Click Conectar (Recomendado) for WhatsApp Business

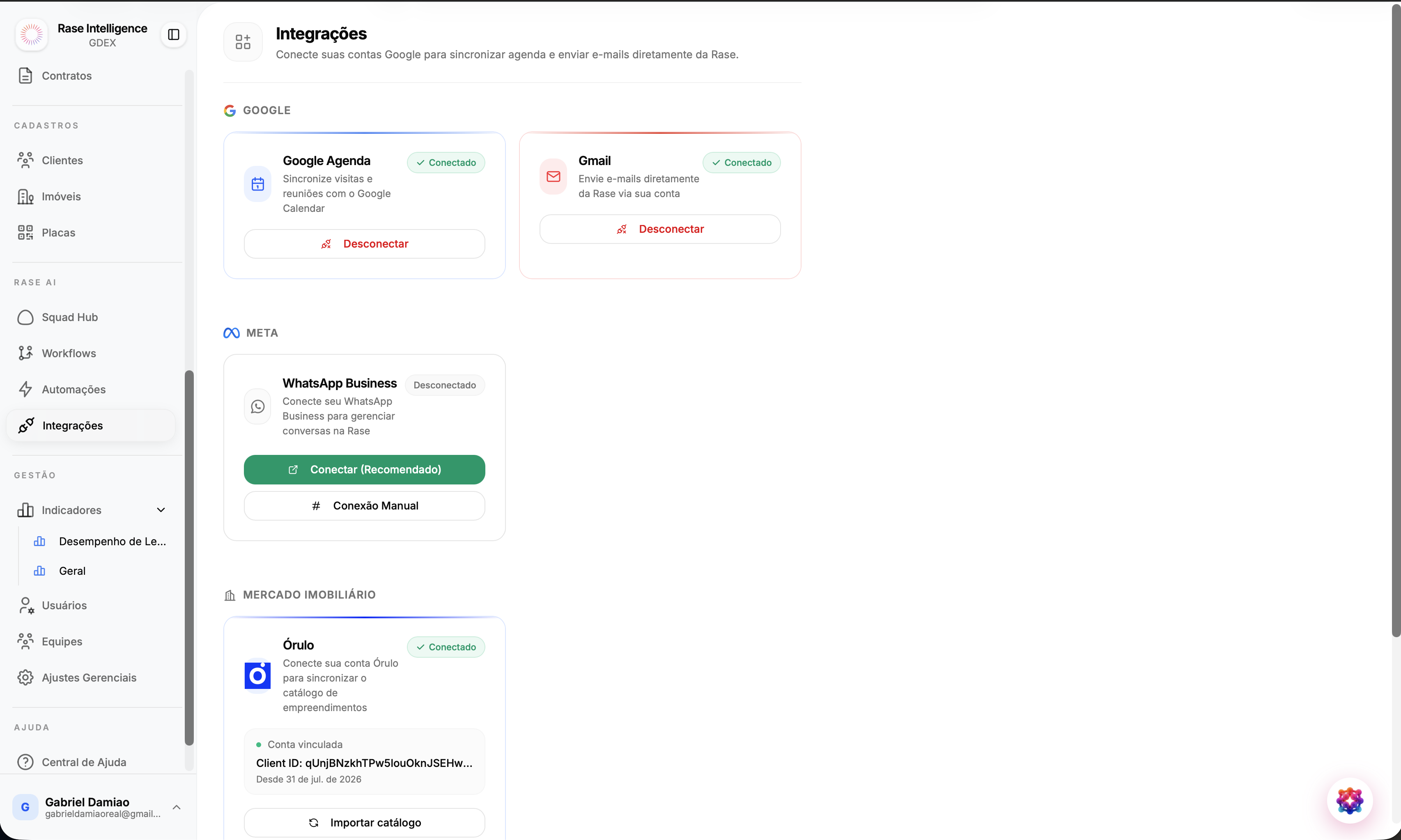pyautogui.click(x=364, y=470)
